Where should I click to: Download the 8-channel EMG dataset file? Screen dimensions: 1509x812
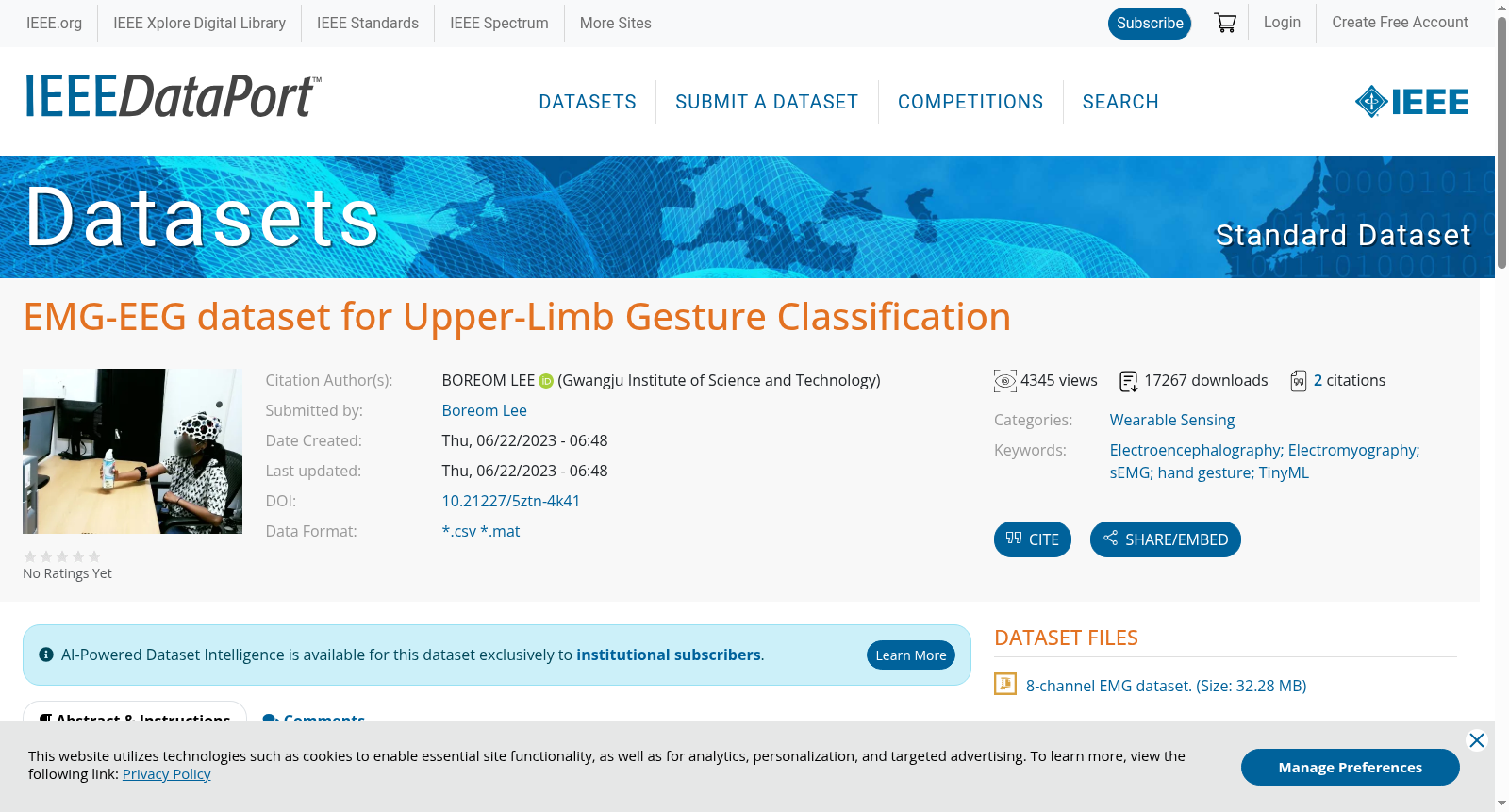[1166, 686]
